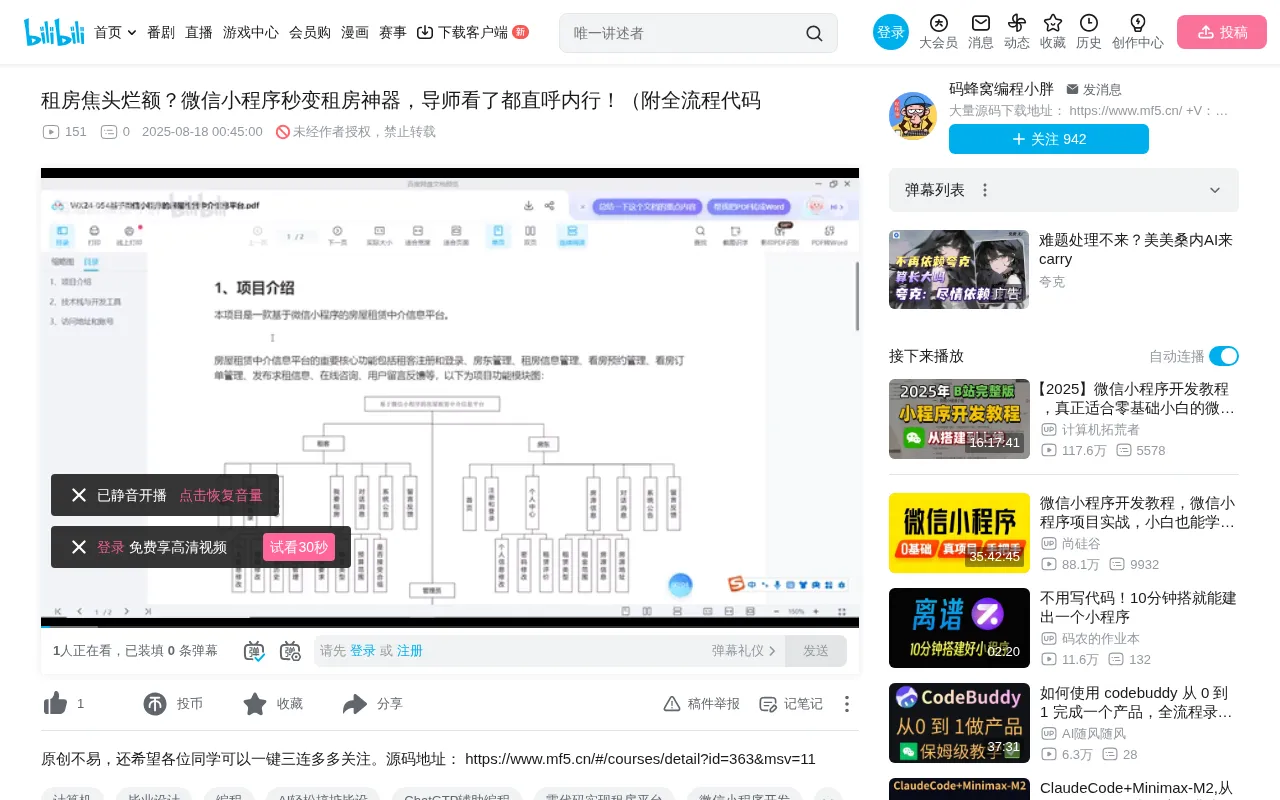
Task: Open 漫画 navigation item
Action: coord(355,32)
